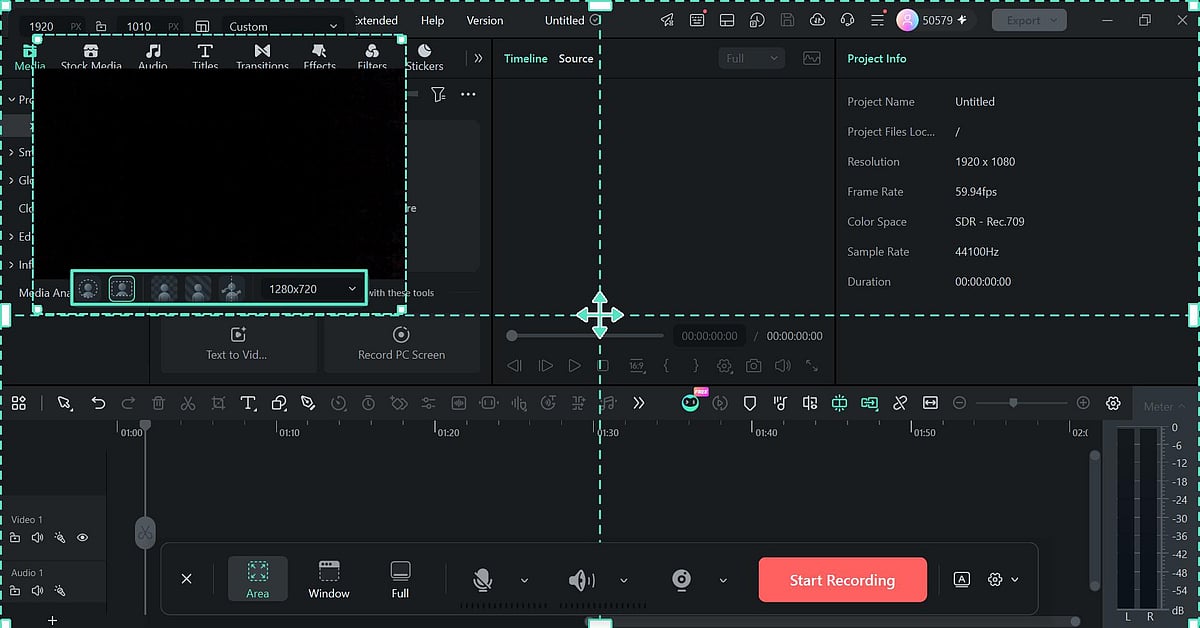This screenshot has width=1200, height=628.
Task: Select Full screen recording mode
Action: [x=400, y=580]
